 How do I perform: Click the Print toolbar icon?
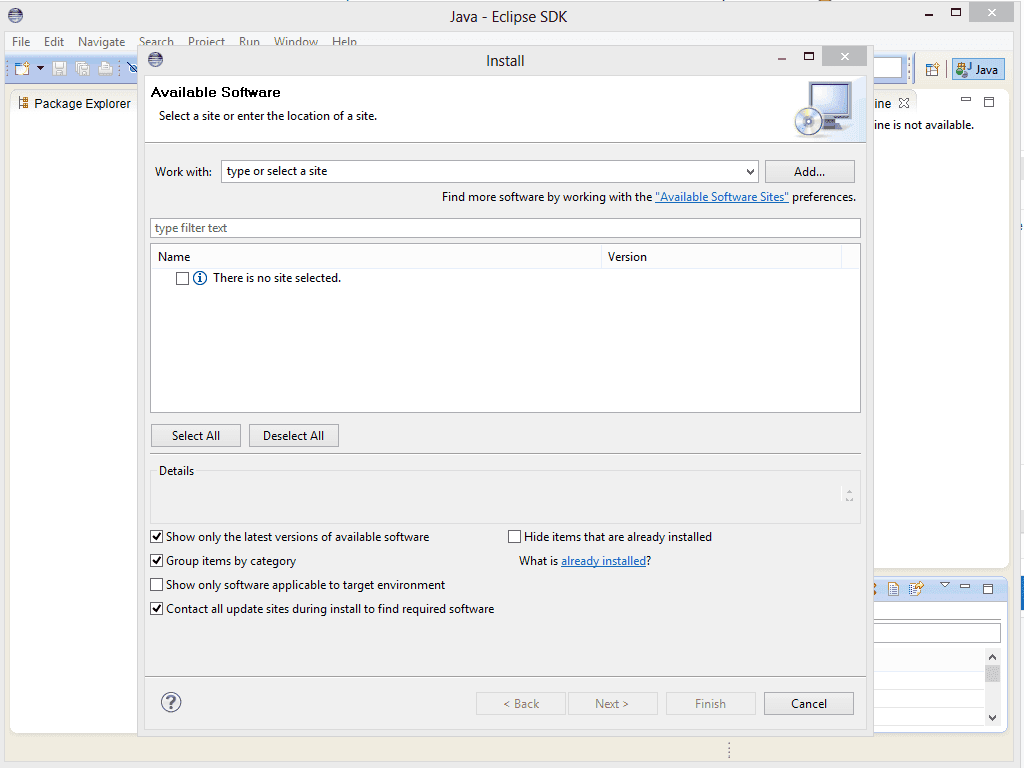point(105,68)
